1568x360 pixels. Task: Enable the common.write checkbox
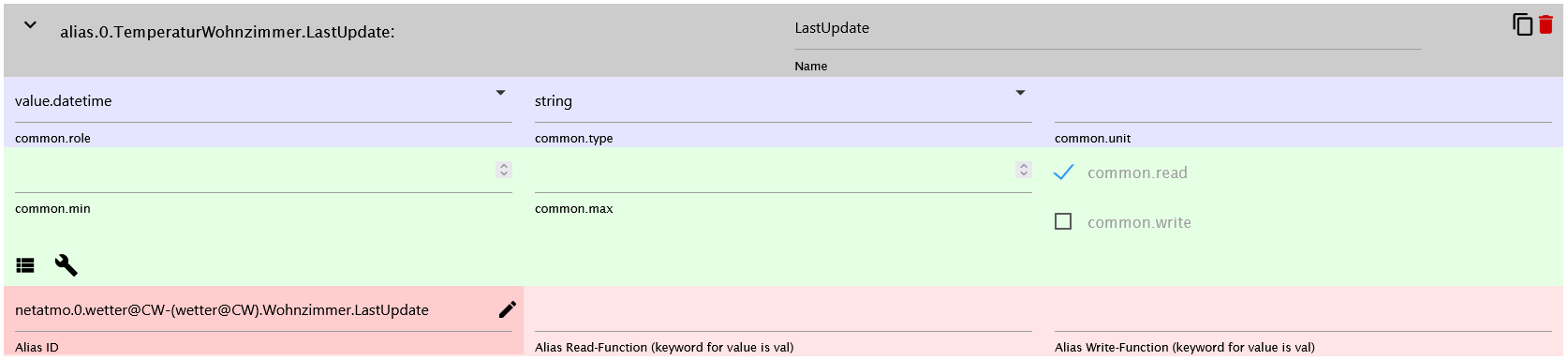point(1063,221)
